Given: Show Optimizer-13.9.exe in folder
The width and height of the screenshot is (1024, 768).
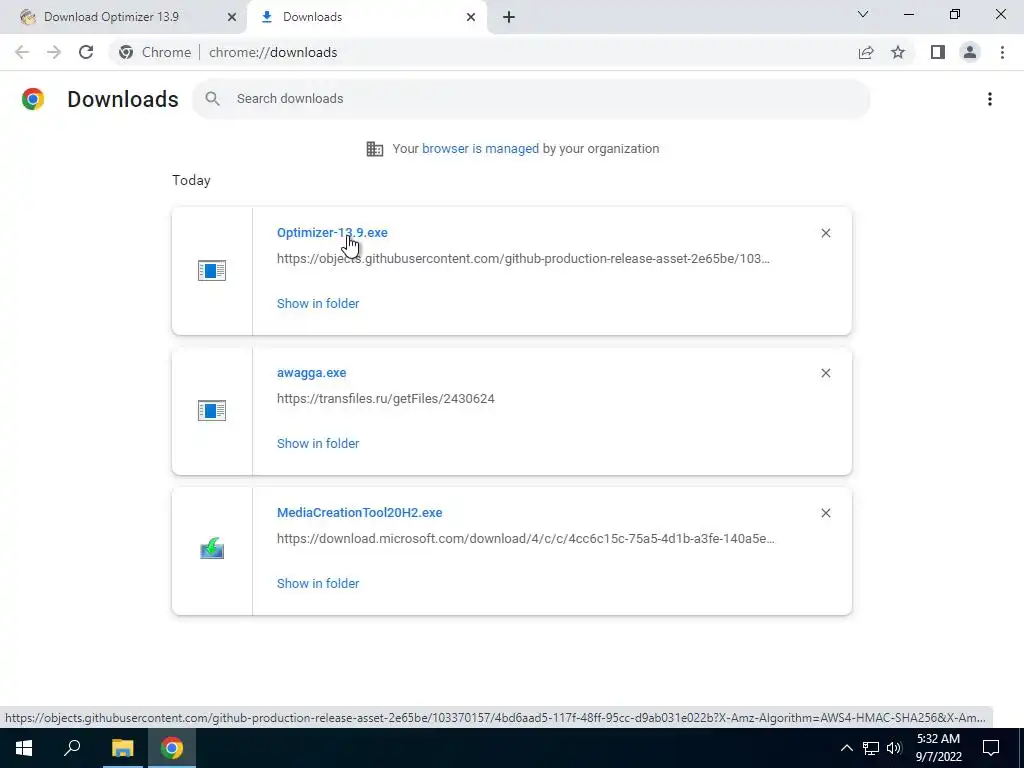Looking at the screenshot, I should coord(318,304).
